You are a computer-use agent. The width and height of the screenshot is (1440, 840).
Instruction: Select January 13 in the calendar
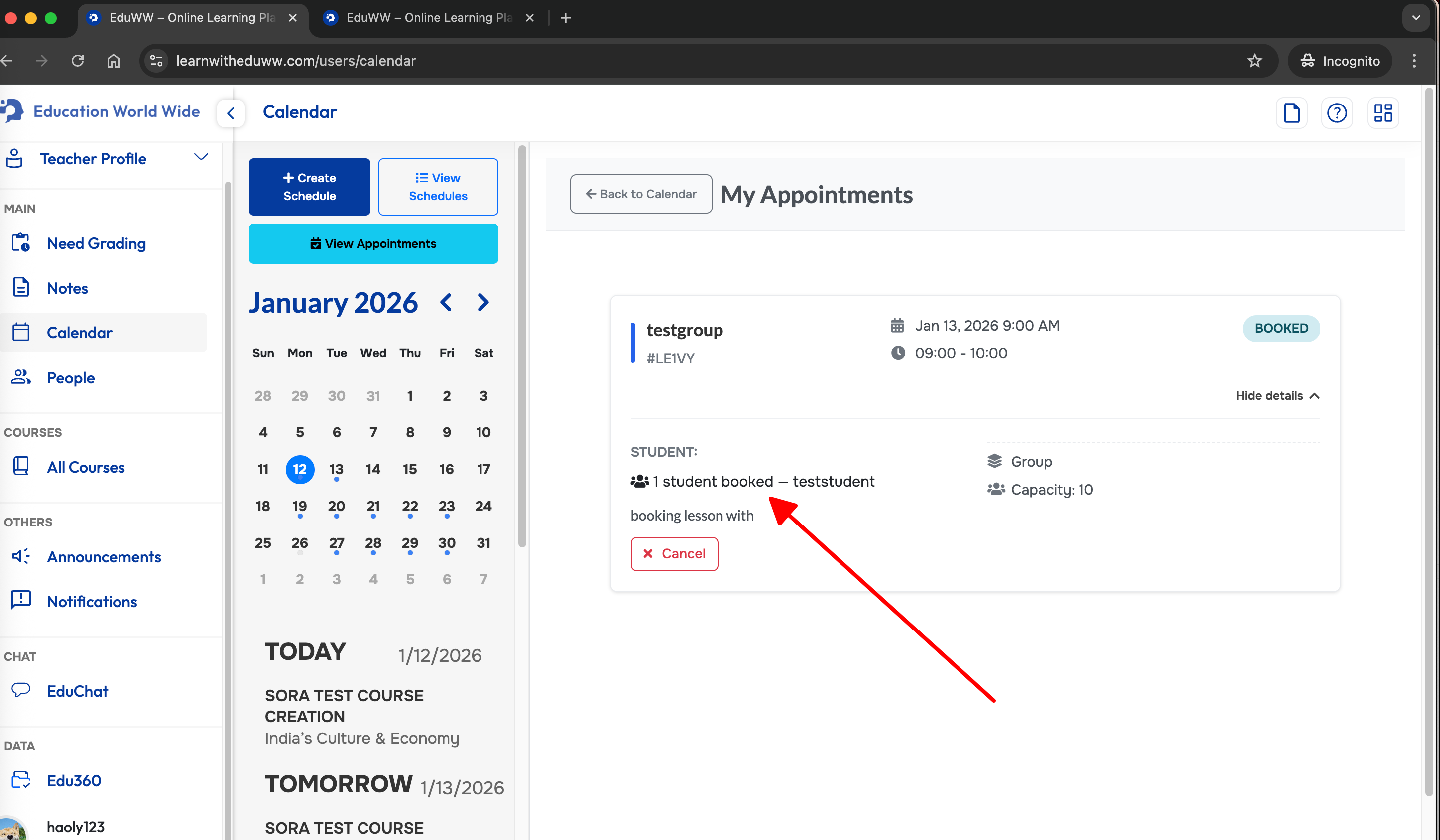point(336,469)
